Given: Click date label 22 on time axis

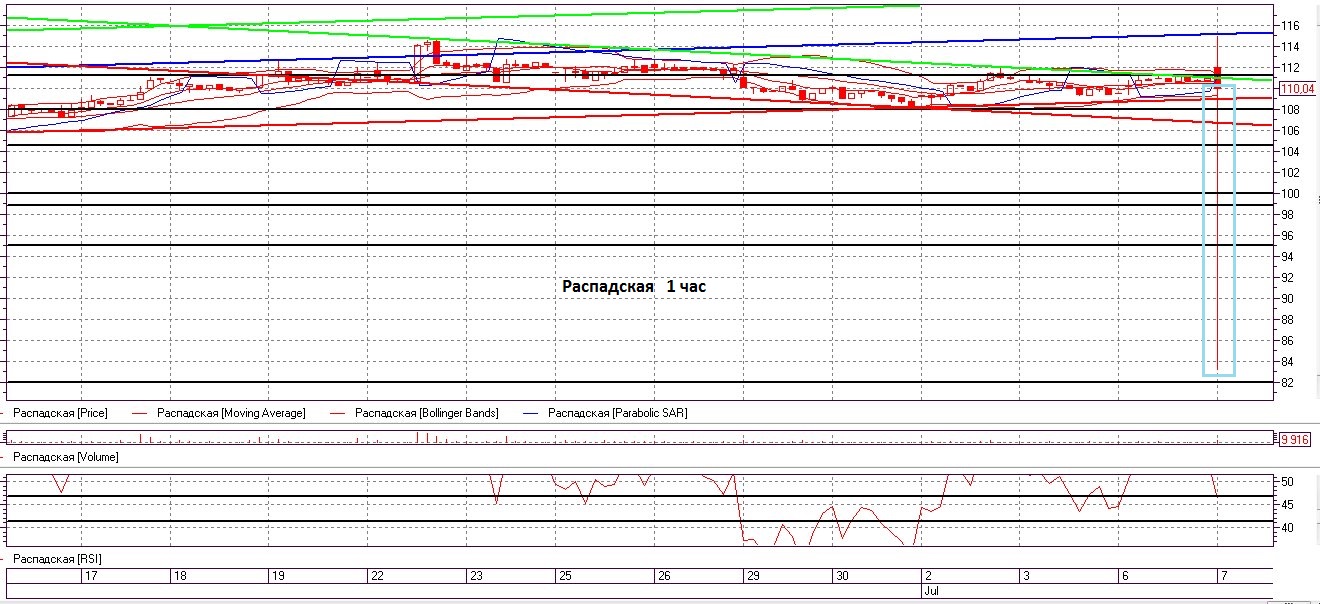Looking at the screenshot, I should pyautogui.click(x=378, y=576).
